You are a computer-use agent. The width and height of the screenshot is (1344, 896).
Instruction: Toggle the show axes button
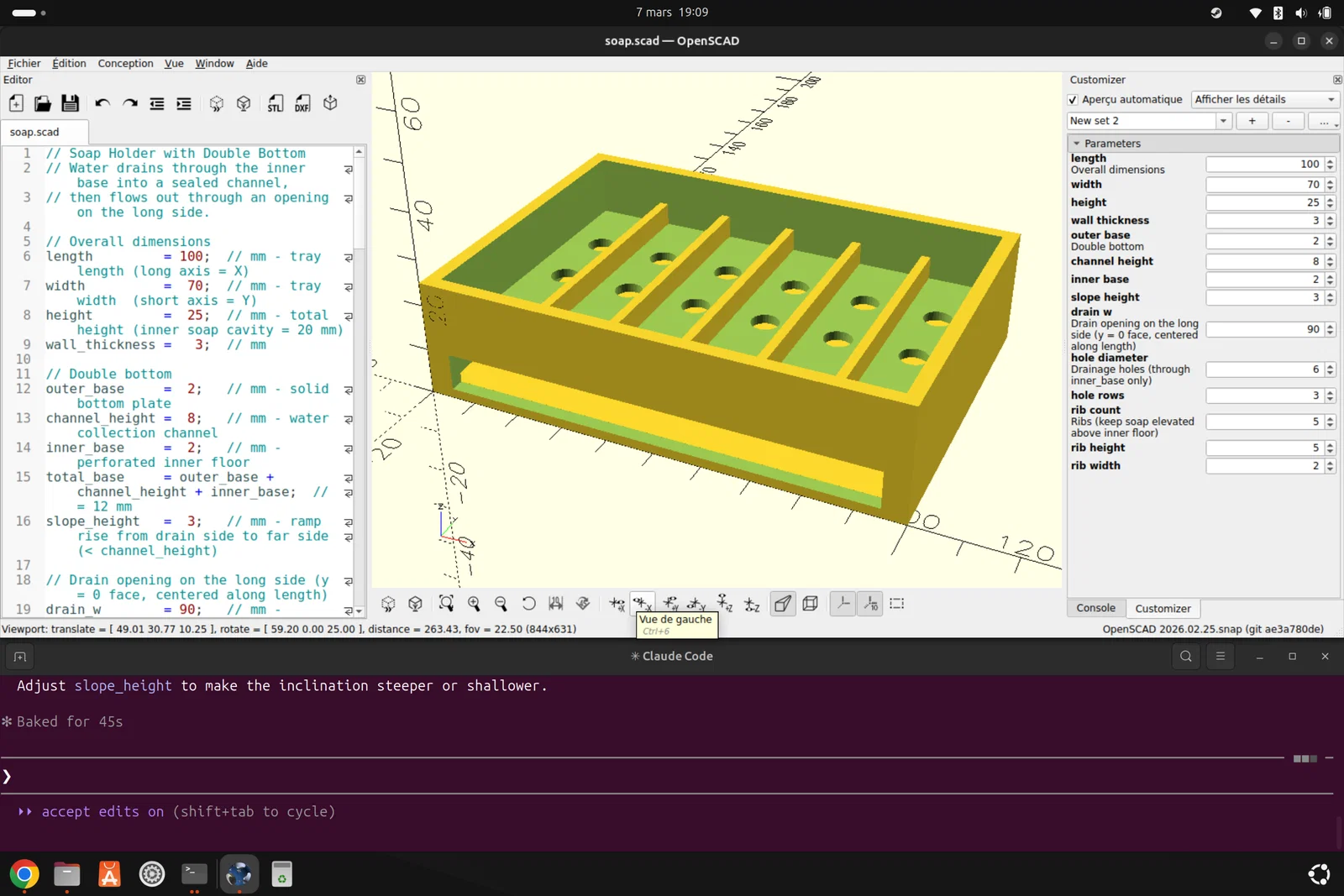843,604
